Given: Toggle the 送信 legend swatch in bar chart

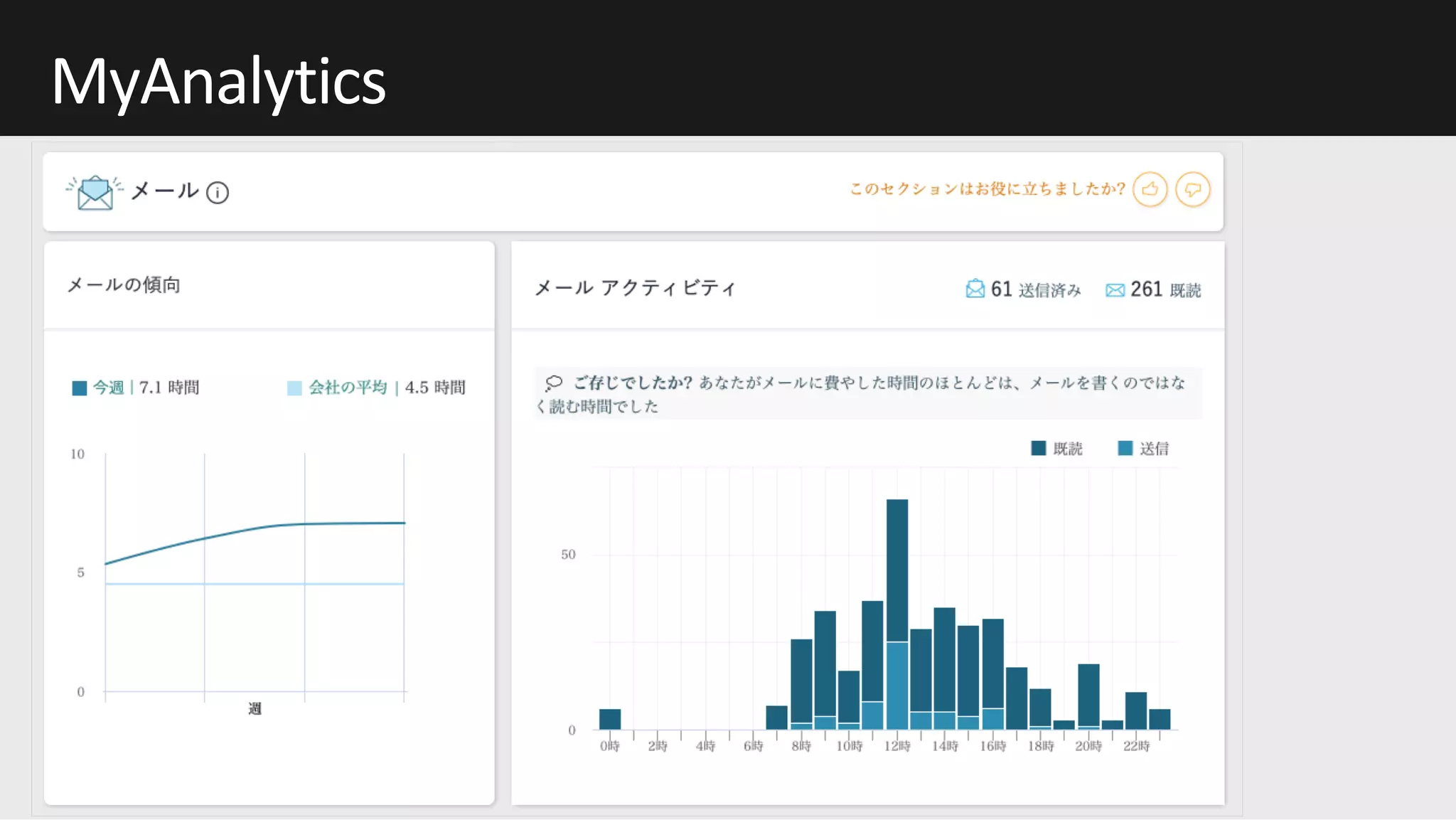Looking at the screenshot, I should [x=1125, y=448].
